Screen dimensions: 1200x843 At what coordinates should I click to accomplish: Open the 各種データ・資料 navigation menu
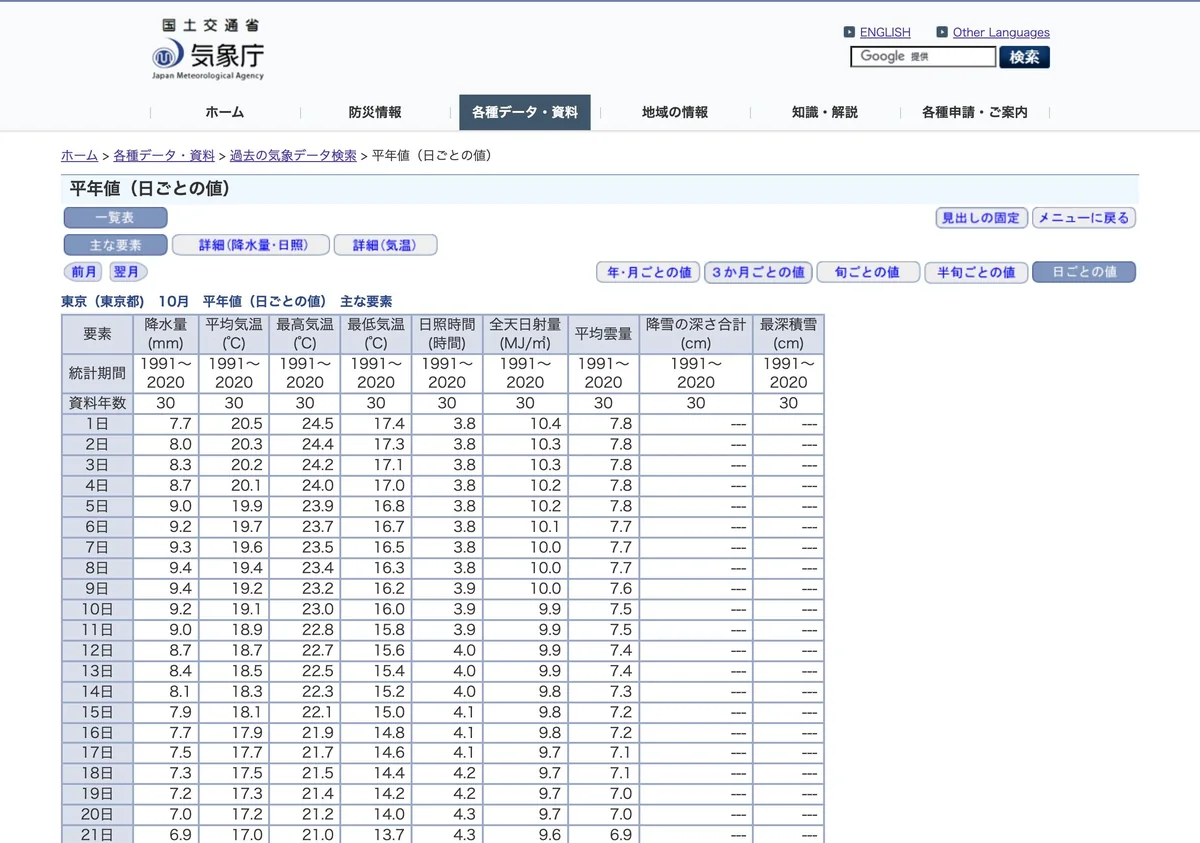[x=525, y=112]
